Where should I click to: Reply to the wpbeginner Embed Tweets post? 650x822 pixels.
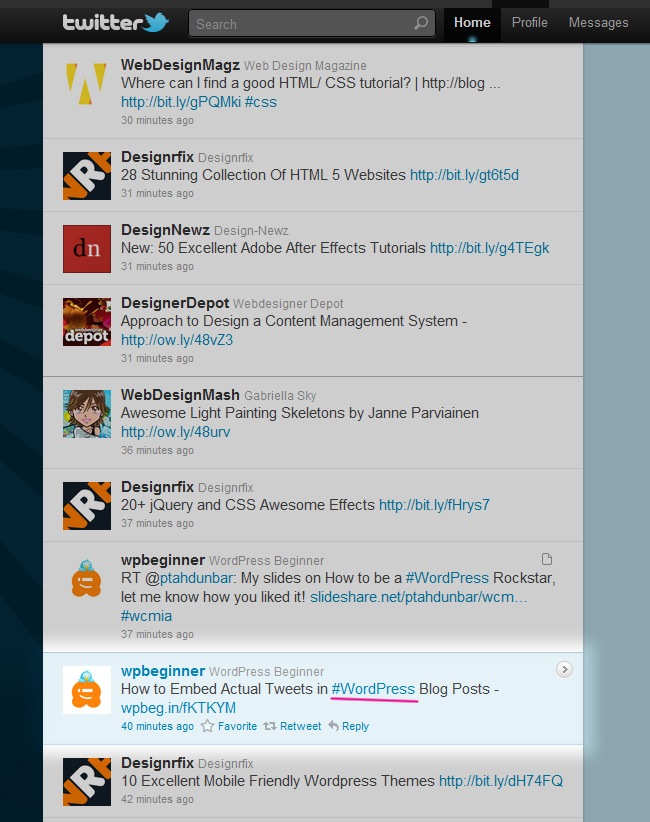348,726
